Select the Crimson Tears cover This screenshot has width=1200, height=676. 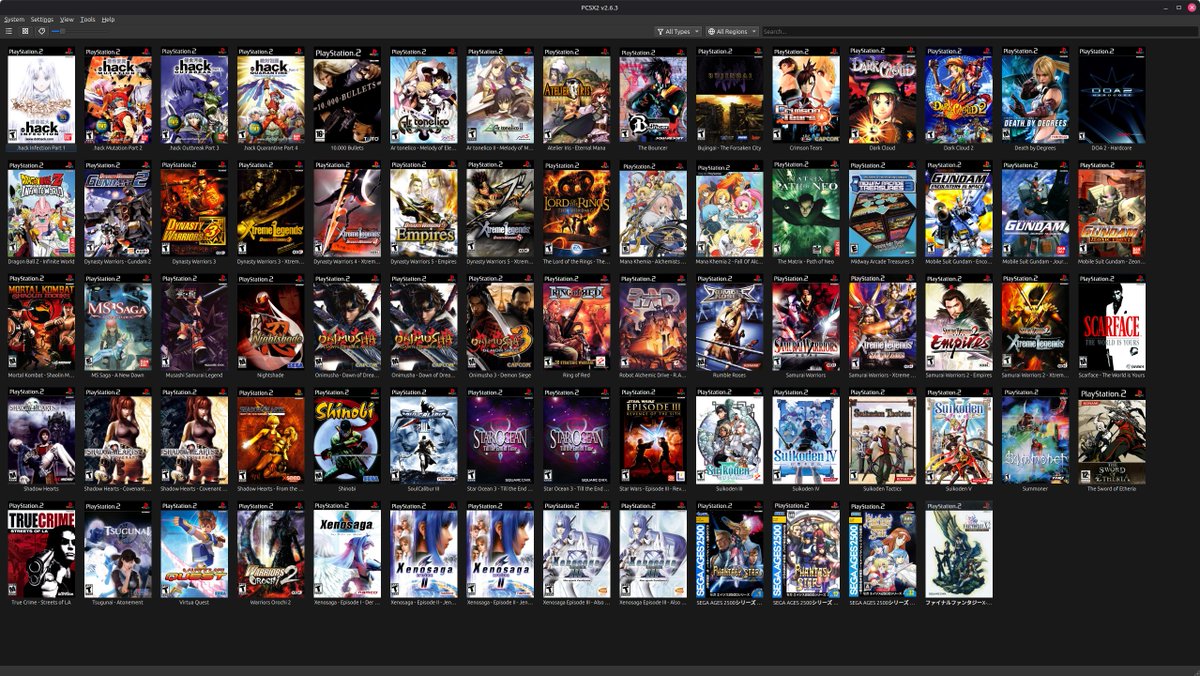point(806,95)
